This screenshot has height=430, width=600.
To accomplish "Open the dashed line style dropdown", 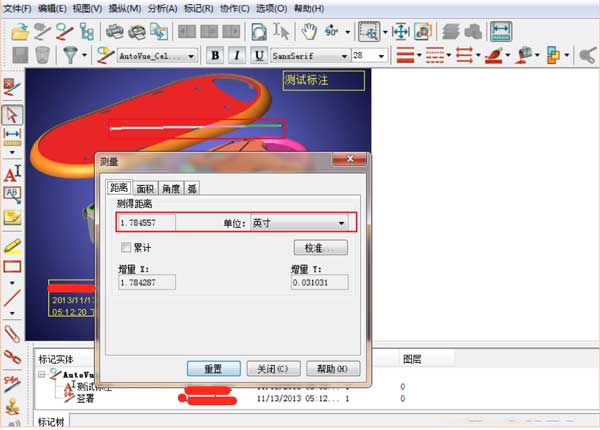I will tap(448, 55).
